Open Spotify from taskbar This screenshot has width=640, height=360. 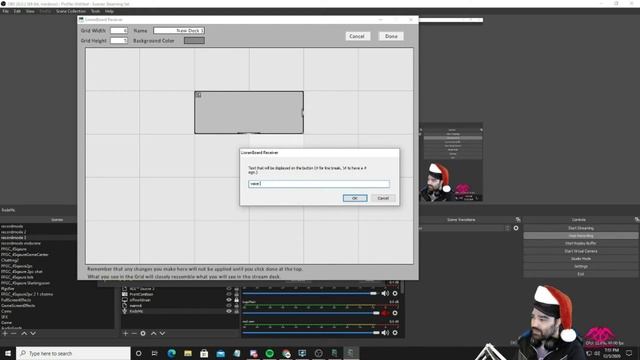click(269, 353)
